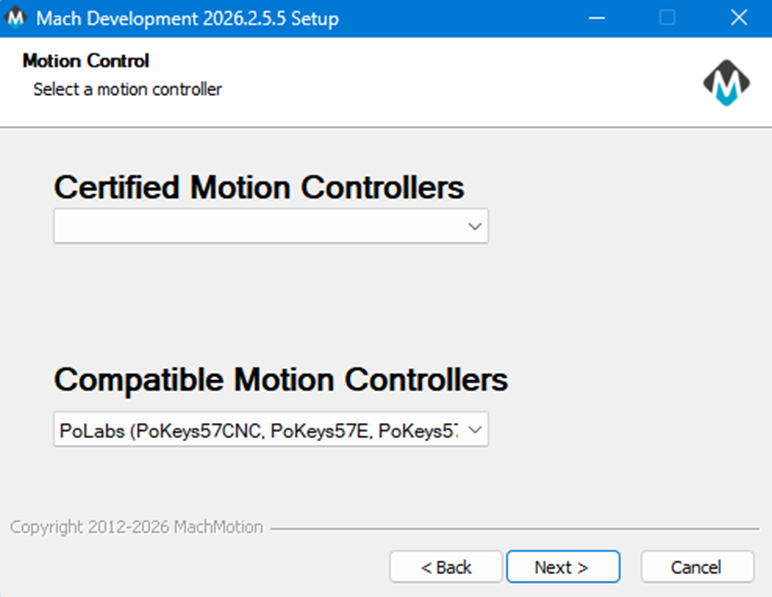Image resolution: width=772 pixels, height=597 pixels.
Task: Click the "Select a motion controller" subtitle
Action: point(127,90)
